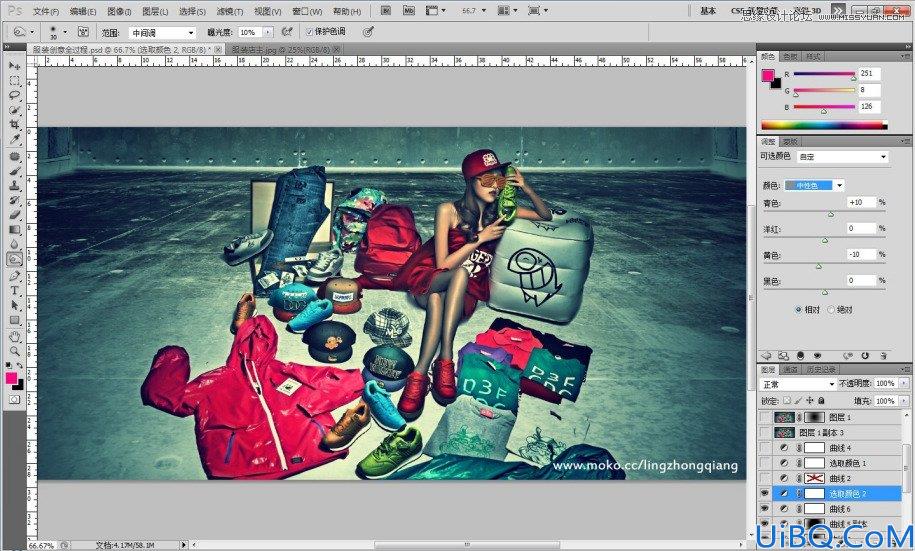Switch to the 服装吉士.jpg document tab
The image size is (915, 551).
(x=282, y=50)
